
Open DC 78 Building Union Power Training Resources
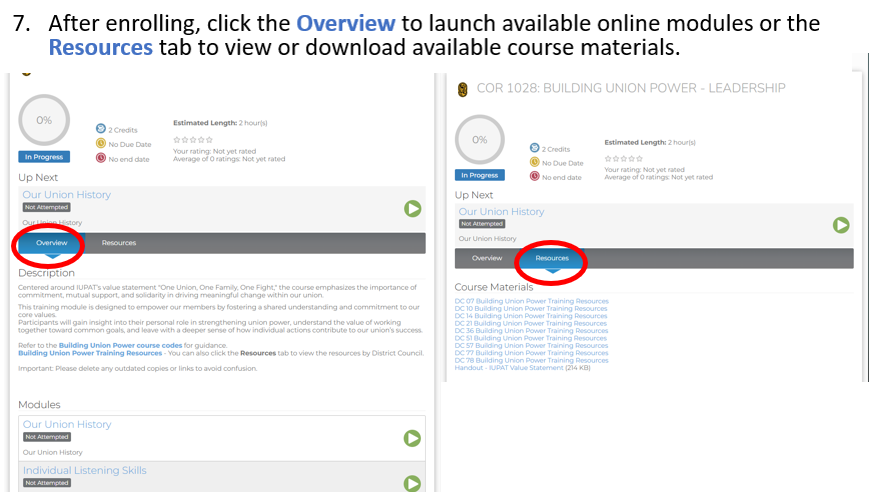tap(532, 360)
